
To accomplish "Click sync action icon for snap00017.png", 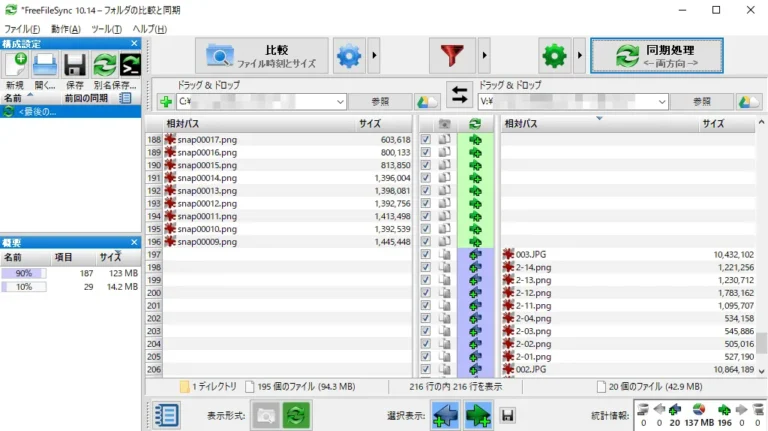I will coord(475,140).
